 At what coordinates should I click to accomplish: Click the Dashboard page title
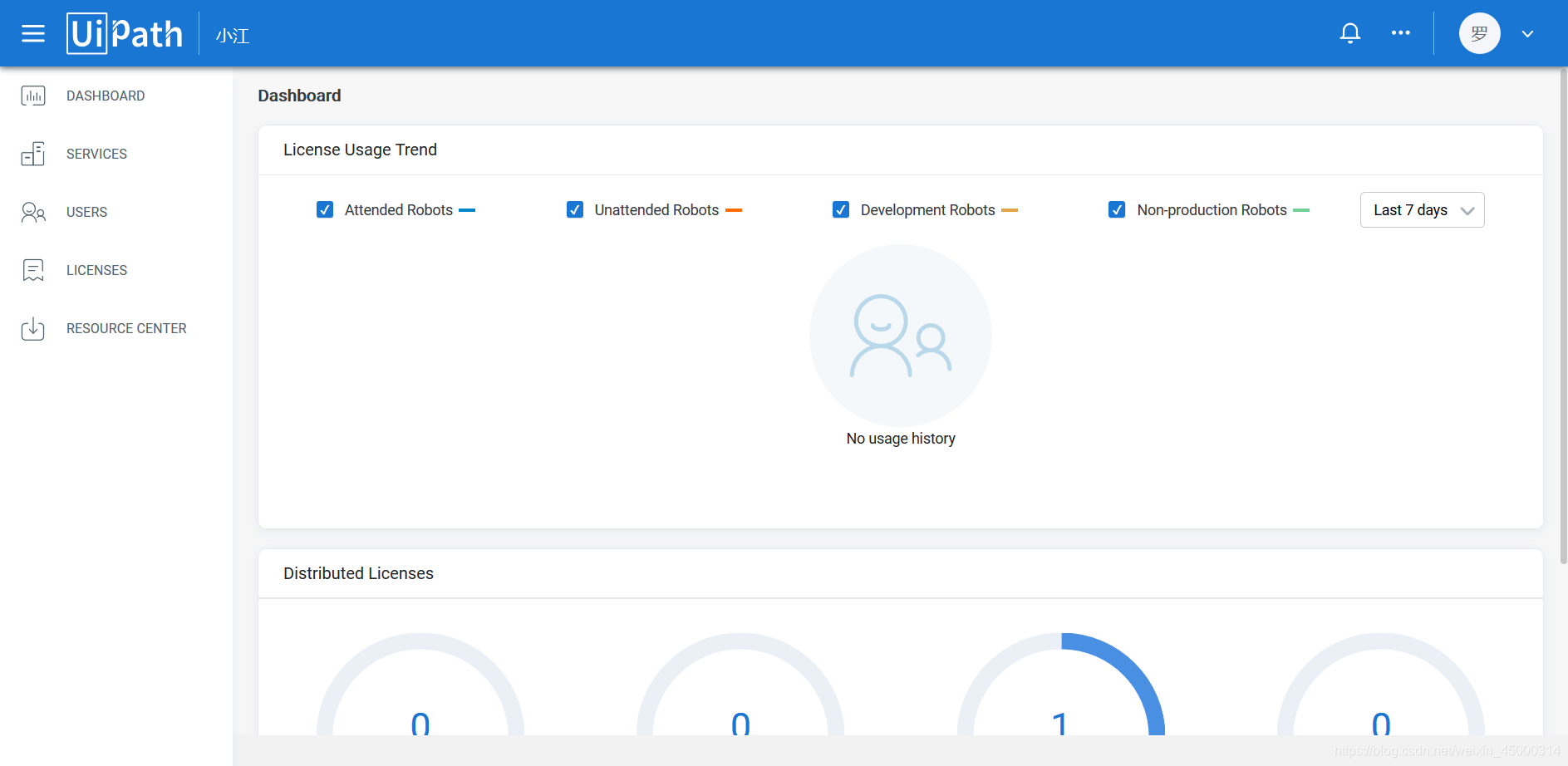click(x=299, y=96)
